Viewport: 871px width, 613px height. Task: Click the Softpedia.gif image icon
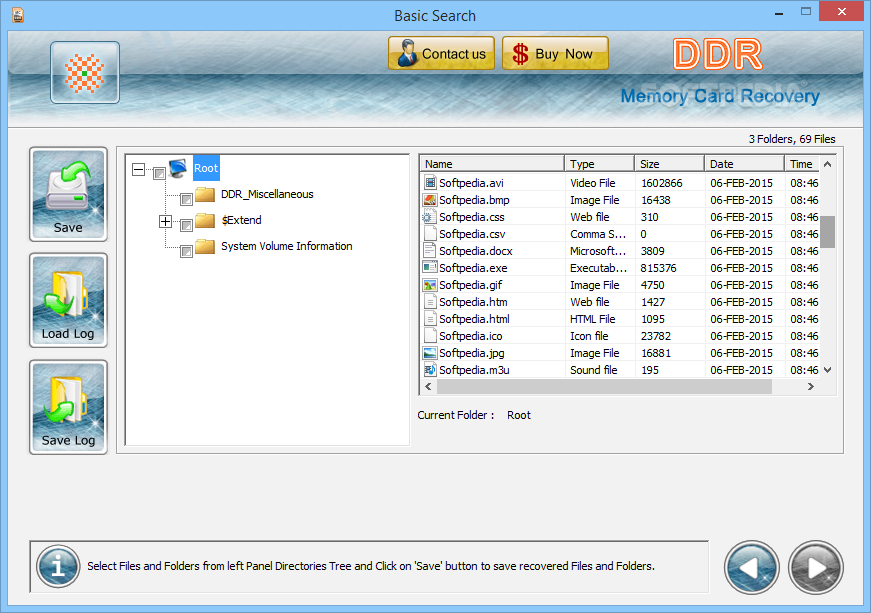(x=430, y=285)
